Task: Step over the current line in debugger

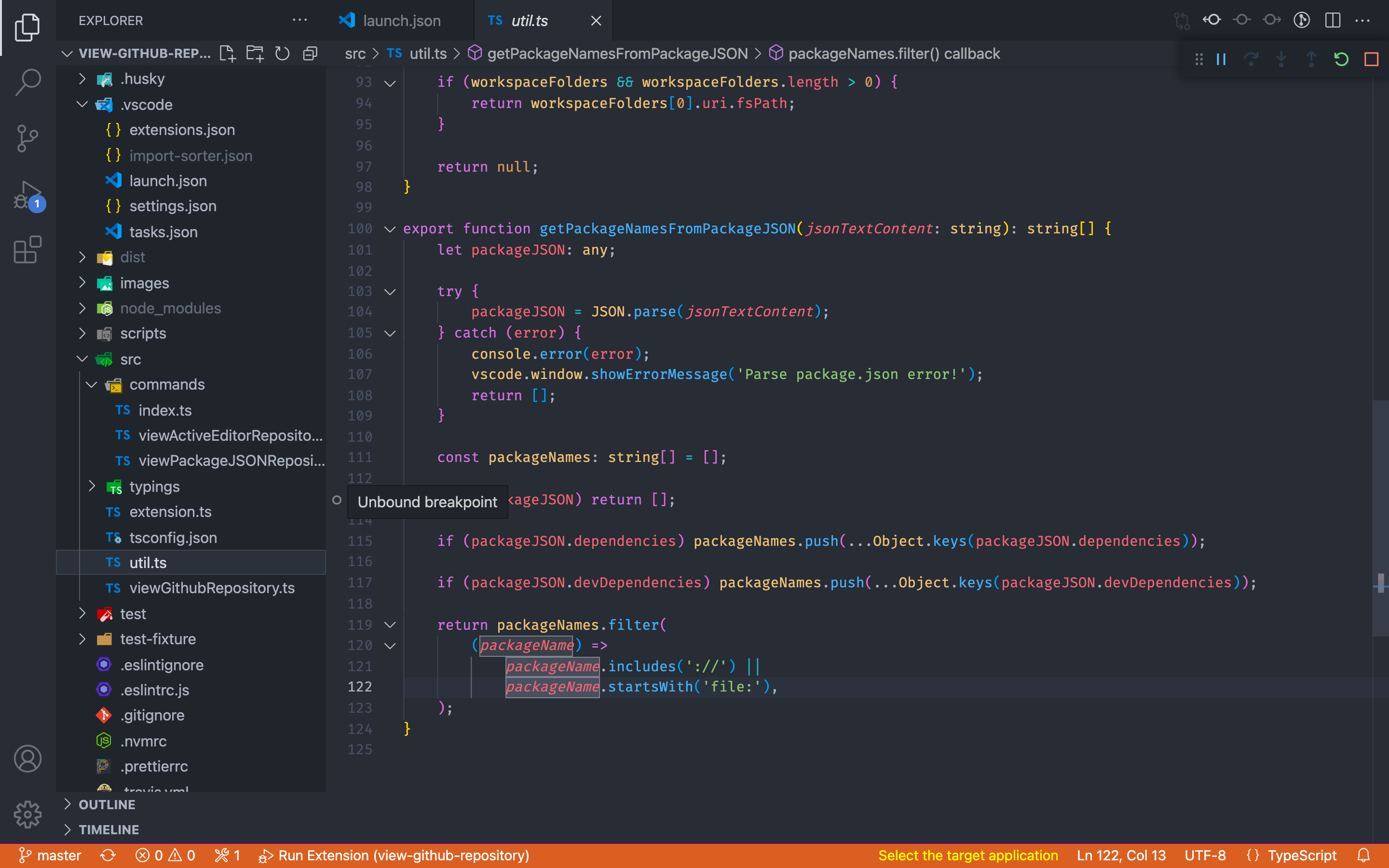Action: point(1251,58)
